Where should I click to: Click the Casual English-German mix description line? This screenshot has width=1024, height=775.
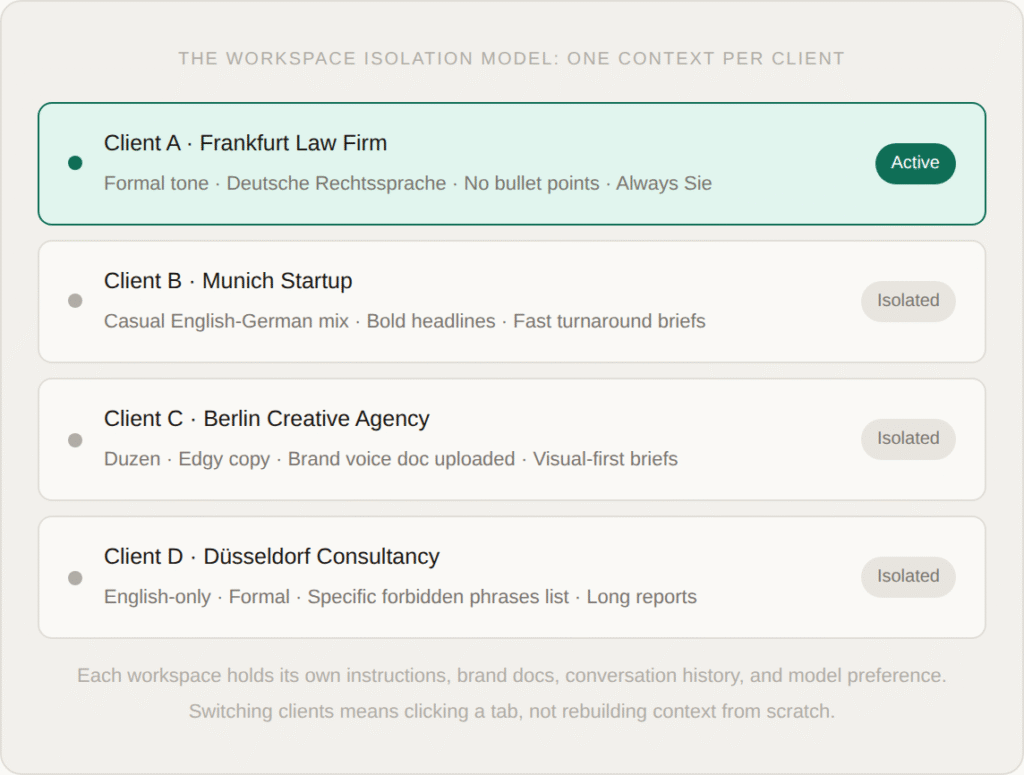[404, 322]
